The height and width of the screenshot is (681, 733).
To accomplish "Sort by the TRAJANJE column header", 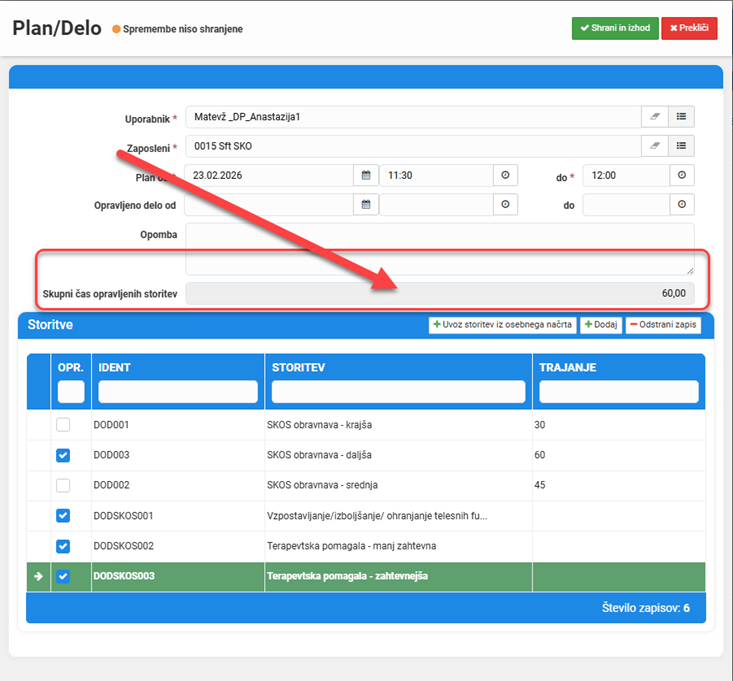I will click(568, 367).
